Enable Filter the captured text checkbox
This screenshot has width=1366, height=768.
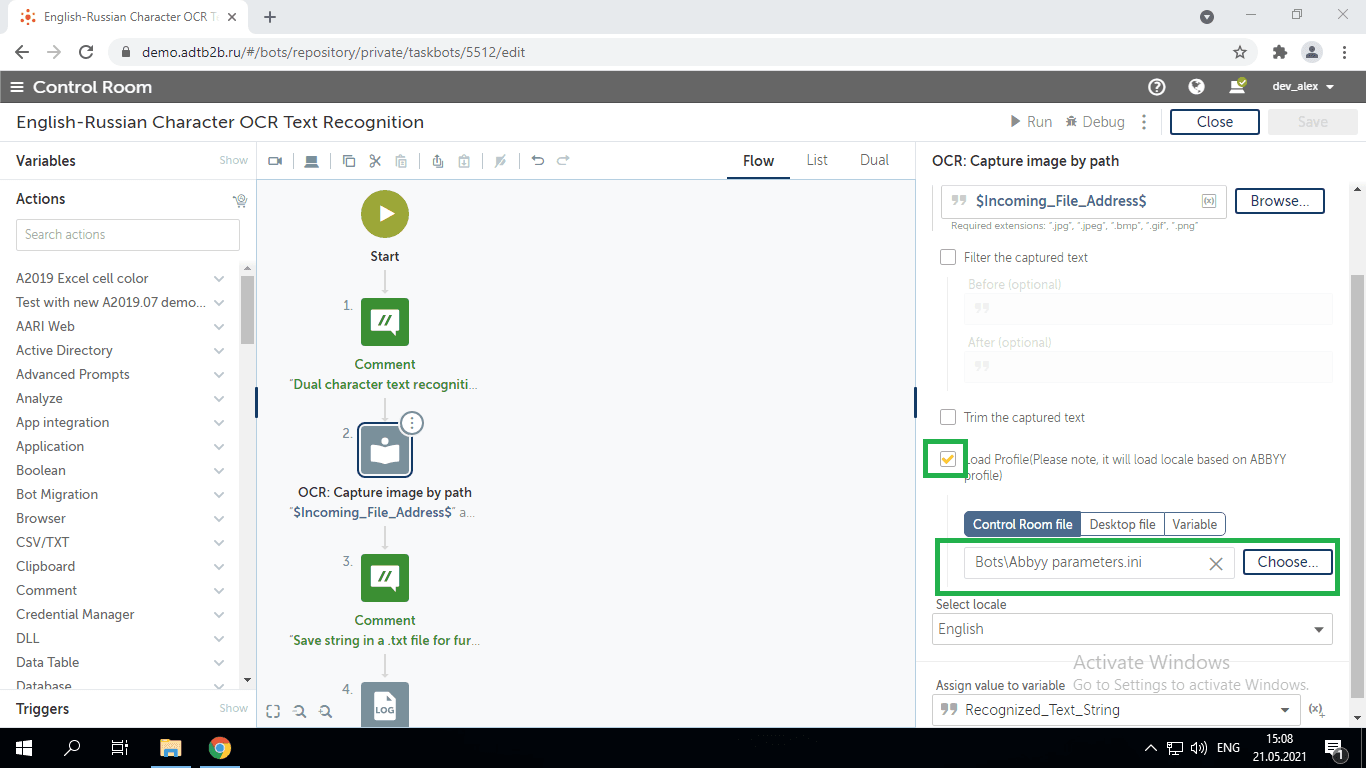point(948,257)
